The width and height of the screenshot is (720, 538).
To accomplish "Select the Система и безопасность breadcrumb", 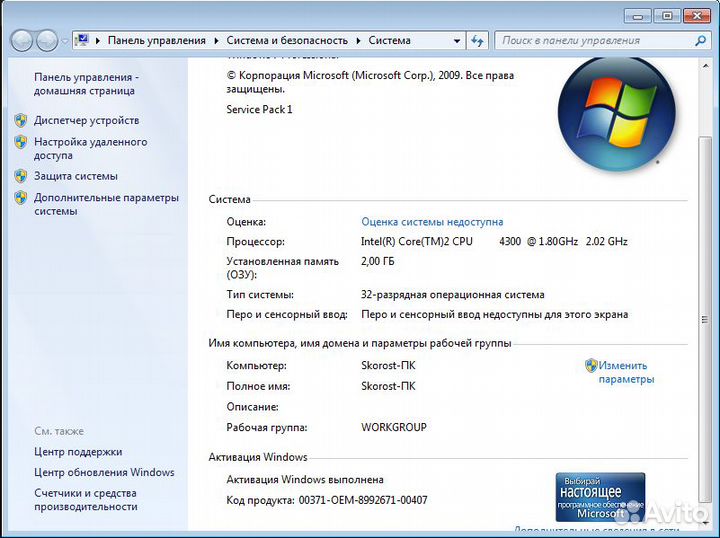I will 287,41.
